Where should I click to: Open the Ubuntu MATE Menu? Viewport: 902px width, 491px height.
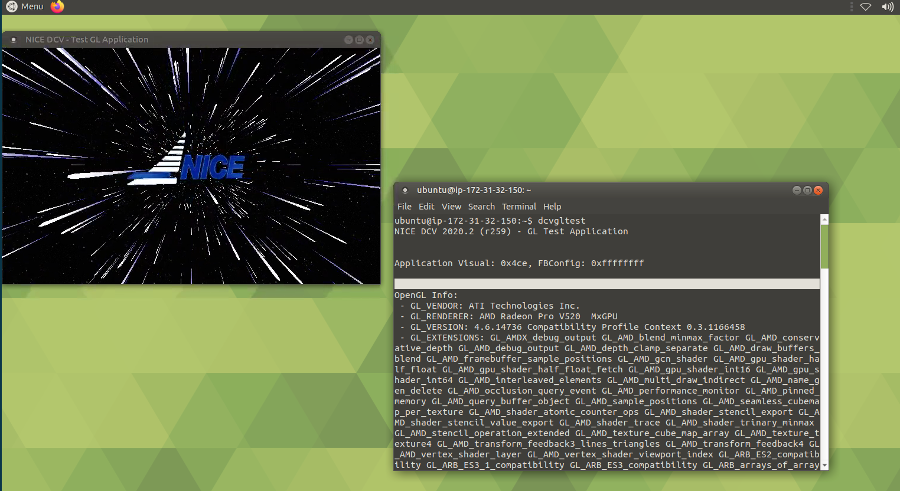tap(25, 7)
